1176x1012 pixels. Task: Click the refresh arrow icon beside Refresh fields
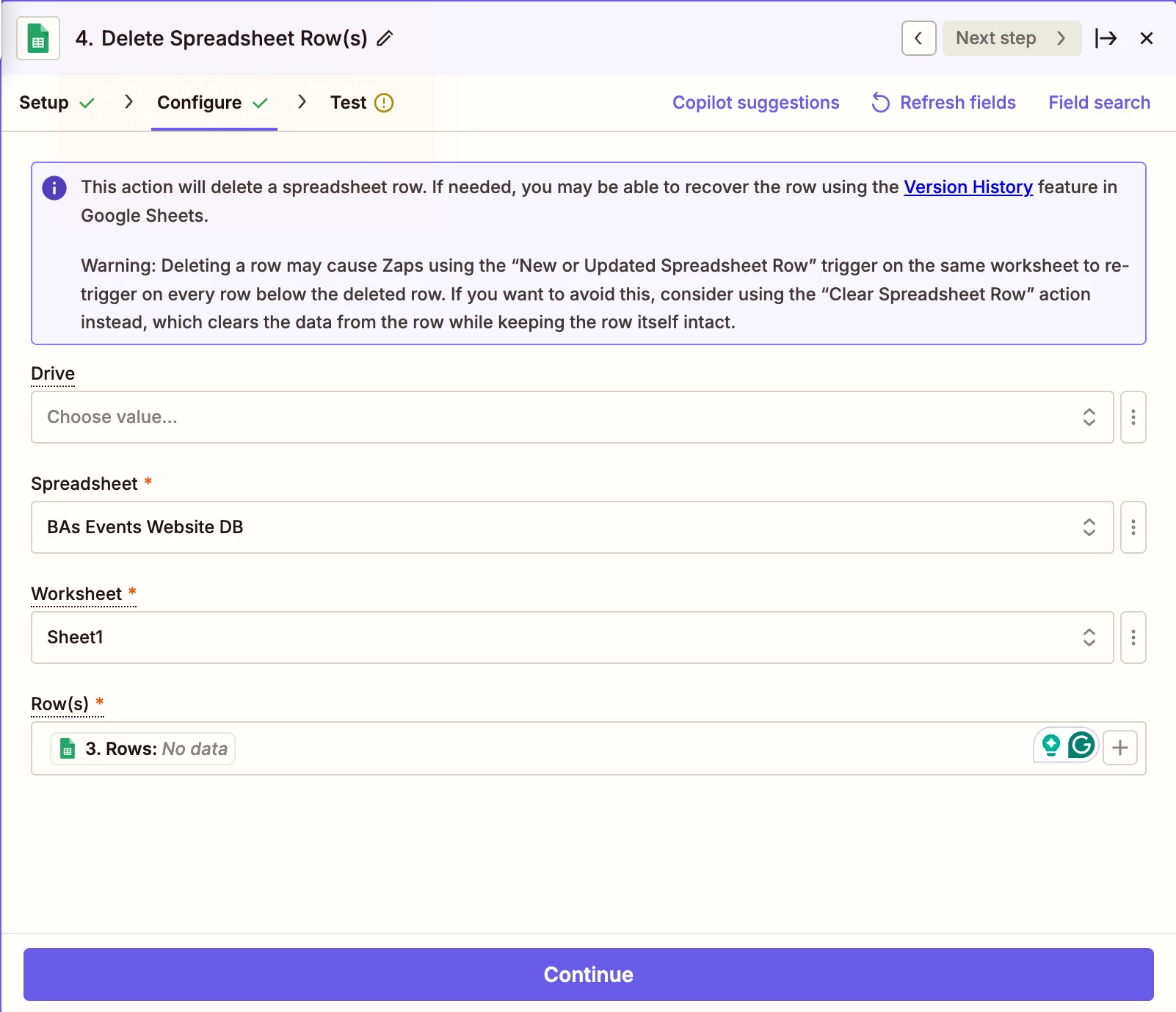(881, 103)
